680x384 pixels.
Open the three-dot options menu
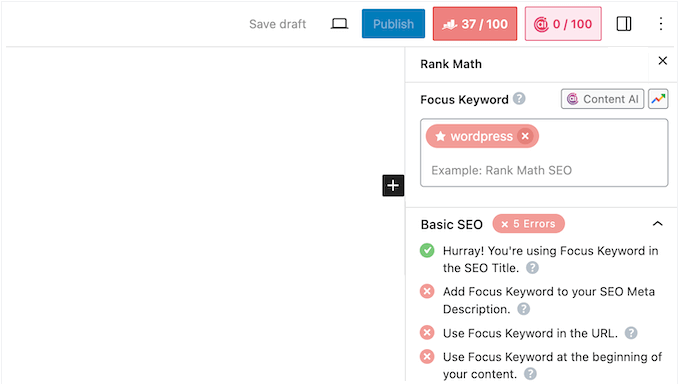pyautogui.click(x=661, y=23)
